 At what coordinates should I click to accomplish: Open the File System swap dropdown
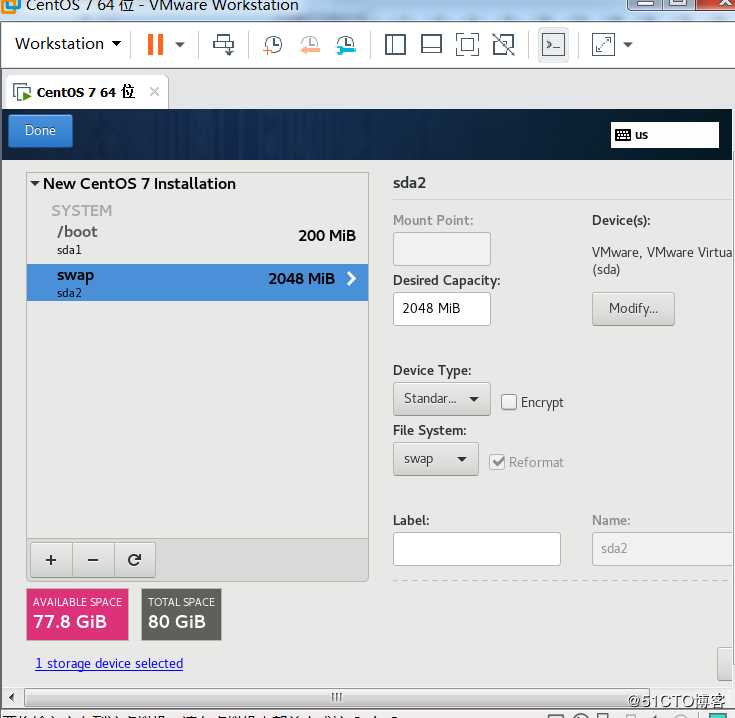pyautogui.click(x=436, y=459)
